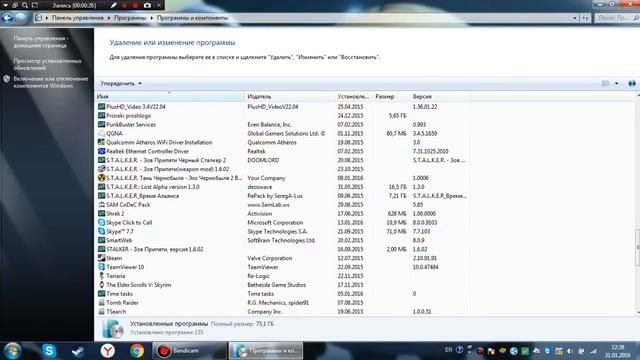Image resolution: width=640 pixels, height=360 pixels.
Task: Take a screenshot with the camera icon
Action: (147, 5)
